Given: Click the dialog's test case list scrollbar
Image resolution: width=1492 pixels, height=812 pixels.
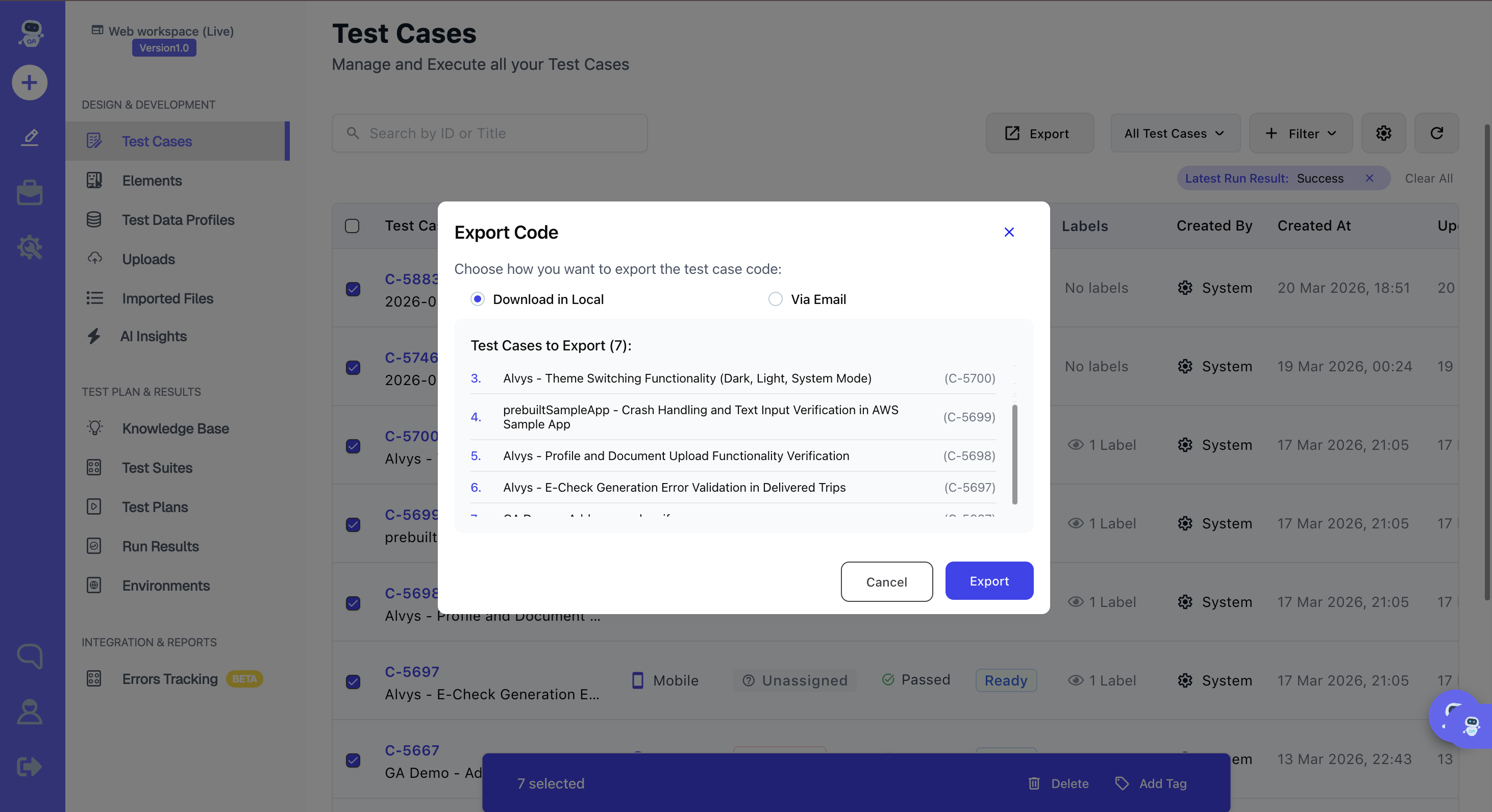Looking at the screenshot, I should tap(1015, 454).
